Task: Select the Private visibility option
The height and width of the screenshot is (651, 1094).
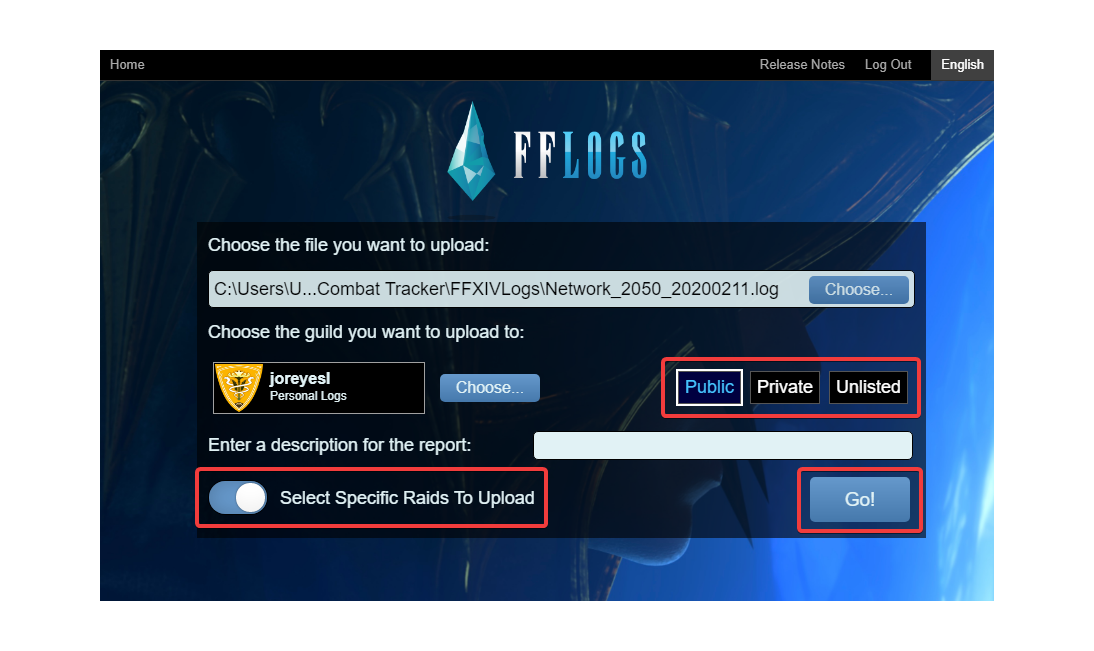Action: pyautogui.click(x=784, y=387)
